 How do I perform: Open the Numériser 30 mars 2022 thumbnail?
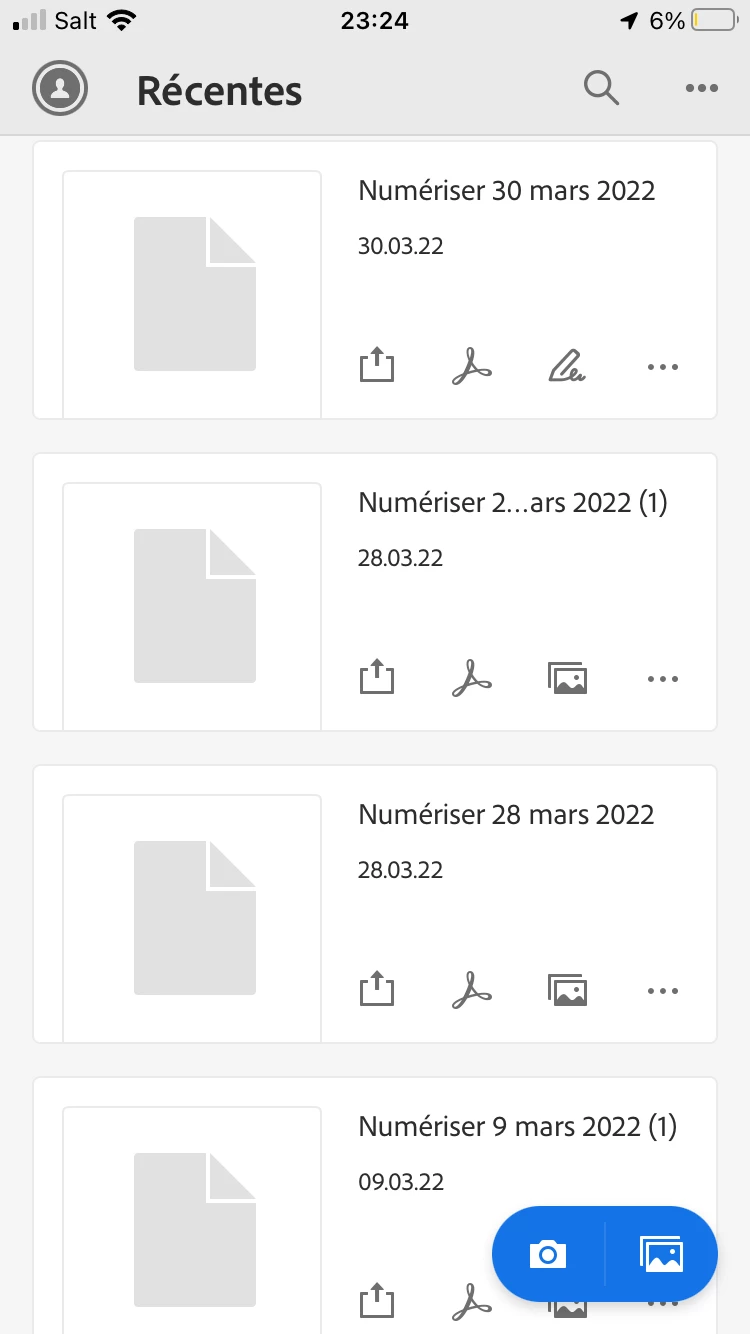click(192, 293)
